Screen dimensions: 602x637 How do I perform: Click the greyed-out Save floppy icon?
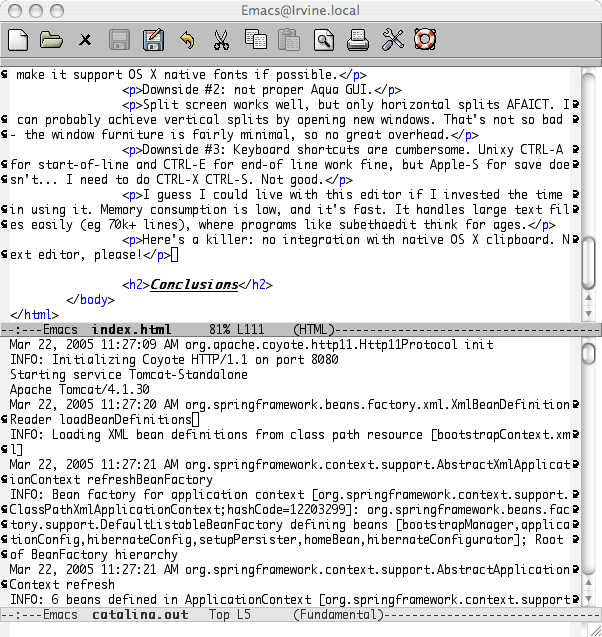(x=119, y=40)
